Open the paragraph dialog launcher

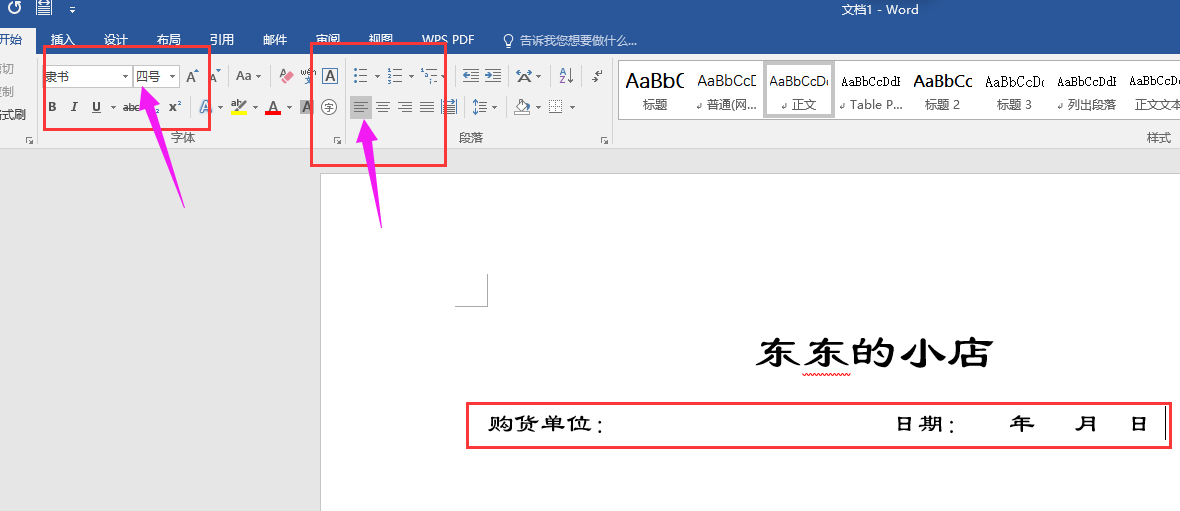click(x=604, y=140)
